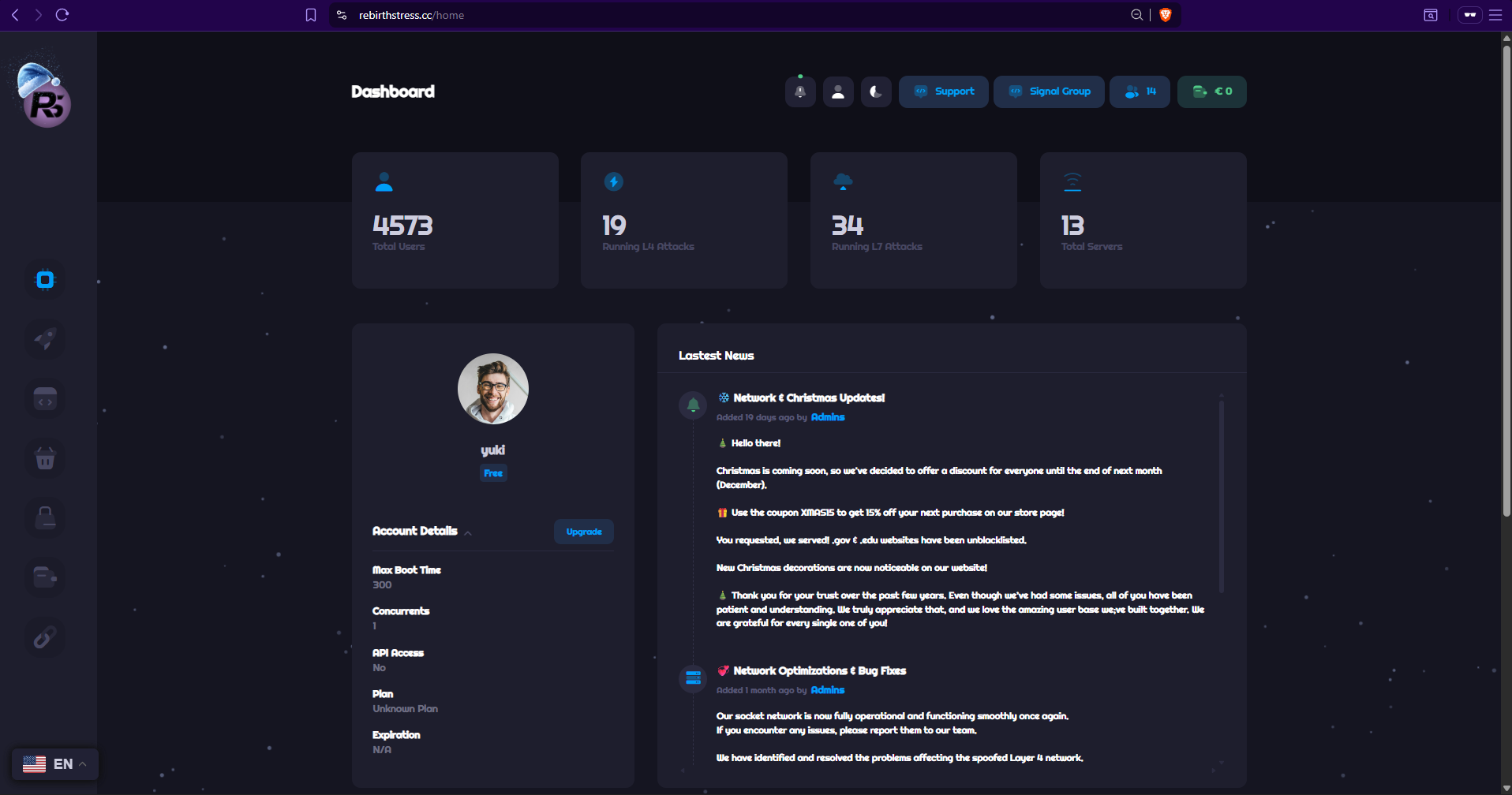Image resolution: width=1512 pixels, height=795 pixels.
Task: Open the wallet icon in sidebar
Action: tap(45, 577)
